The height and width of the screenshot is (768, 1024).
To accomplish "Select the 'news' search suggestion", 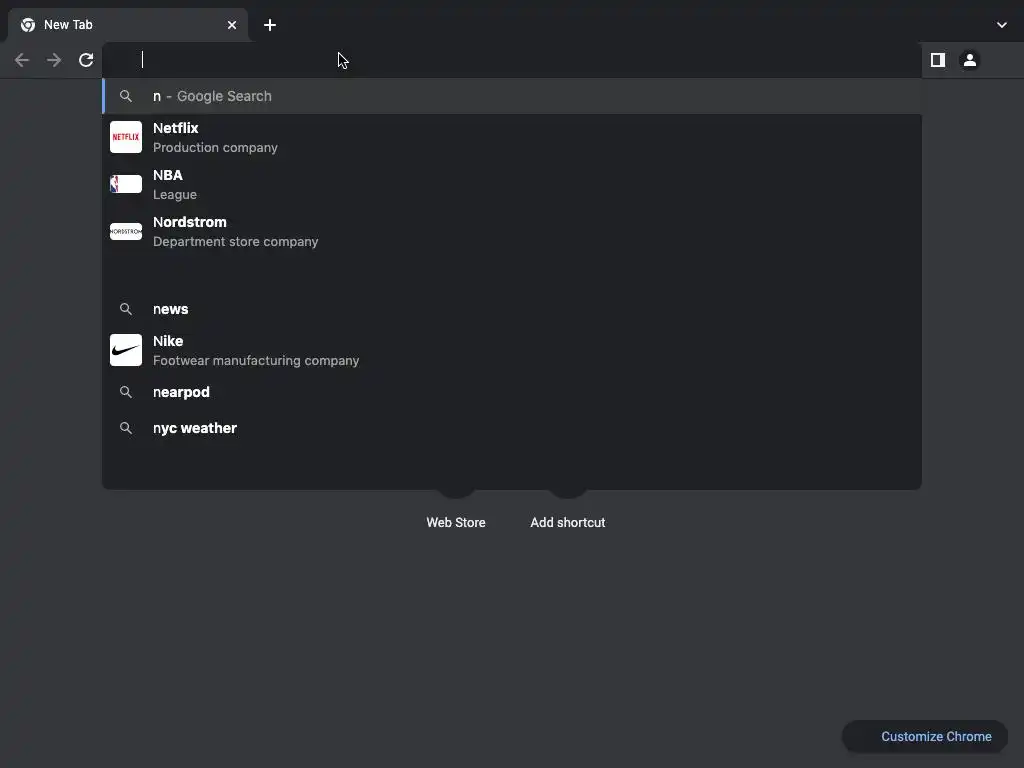I will 512,309.
